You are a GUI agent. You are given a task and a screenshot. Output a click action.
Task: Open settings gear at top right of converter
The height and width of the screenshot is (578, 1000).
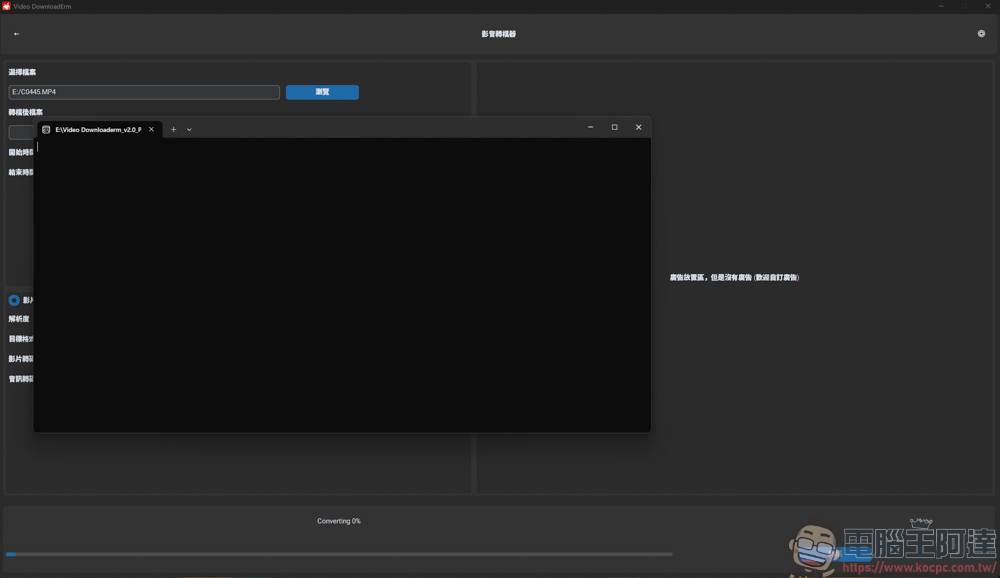coord(981,34)
